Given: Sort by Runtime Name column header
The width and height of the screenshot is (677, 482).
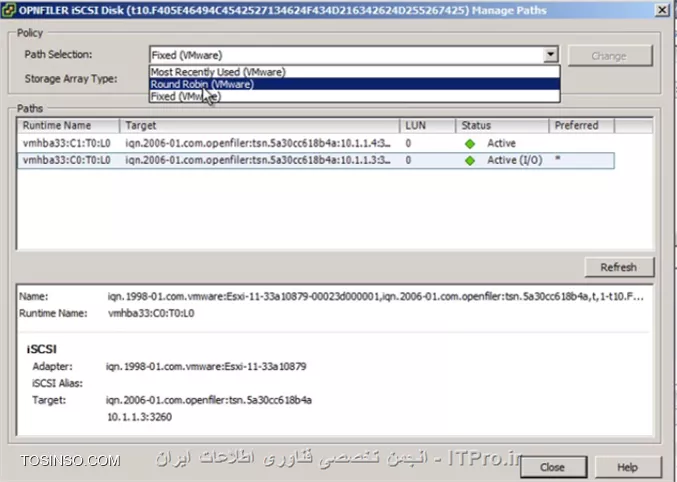Looking at the screenshot, I should [x=68, y=126].
